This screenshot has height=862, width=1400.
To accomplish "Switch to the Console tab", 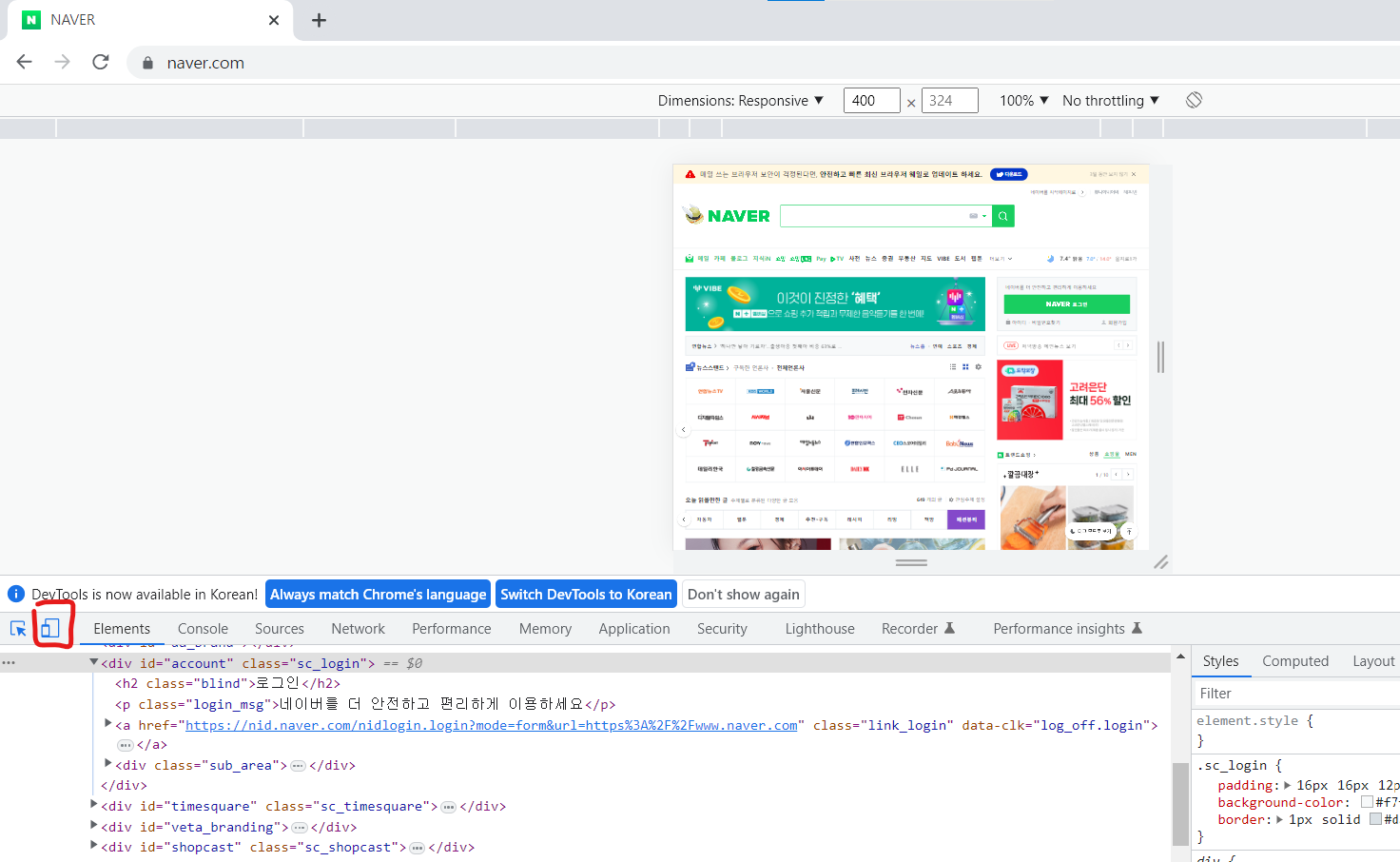I will [203, 629].
